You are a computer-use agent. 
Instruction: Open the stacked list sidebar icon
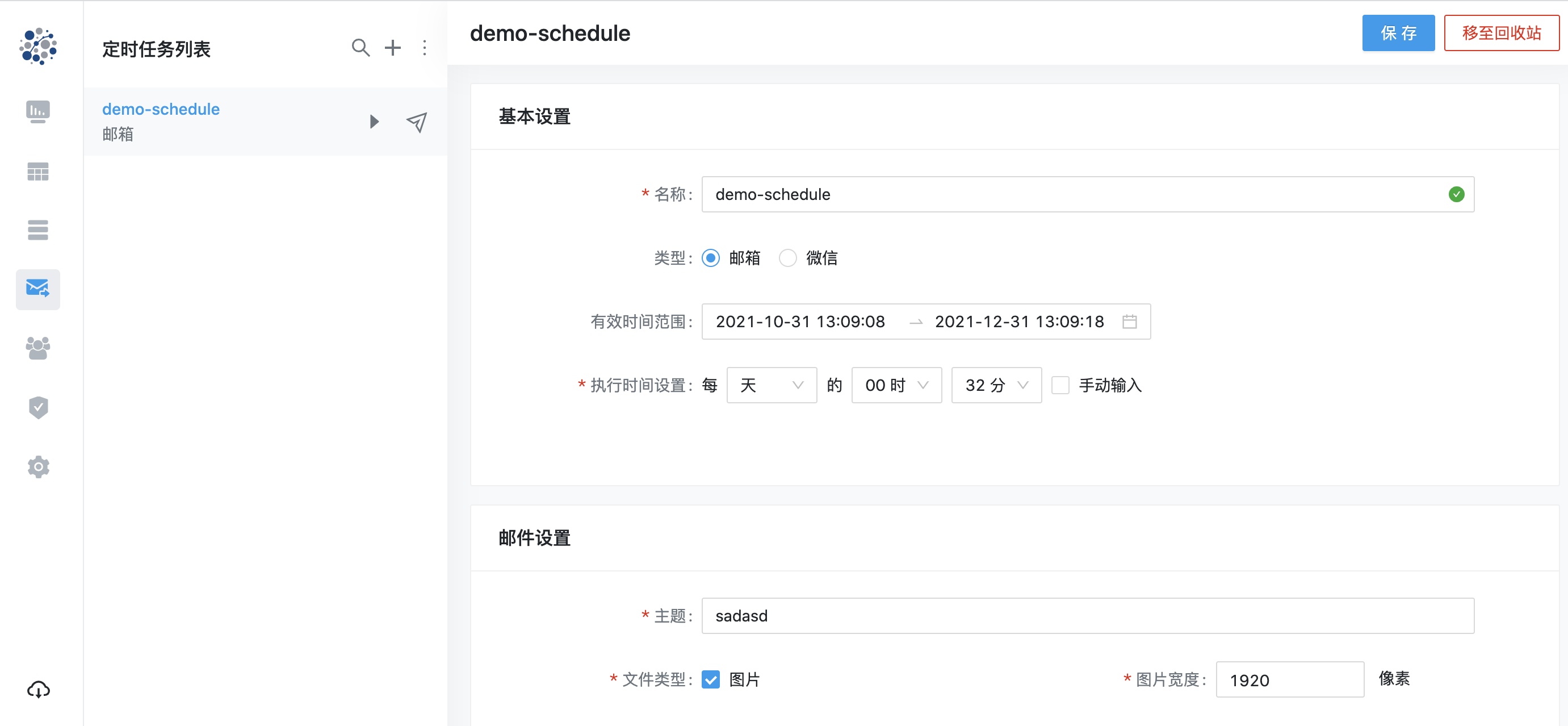[x=37, y=230]
